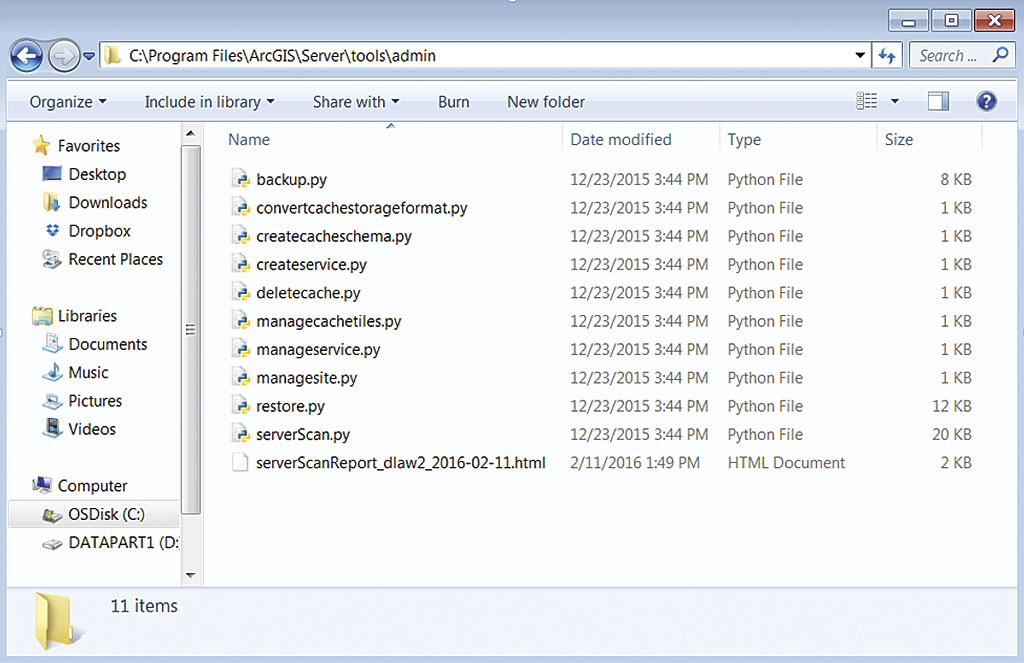Select the managecachetiles.py file icon
Image resolution: width=1024 pixels, height=663 pixels.
pos(241,321)
